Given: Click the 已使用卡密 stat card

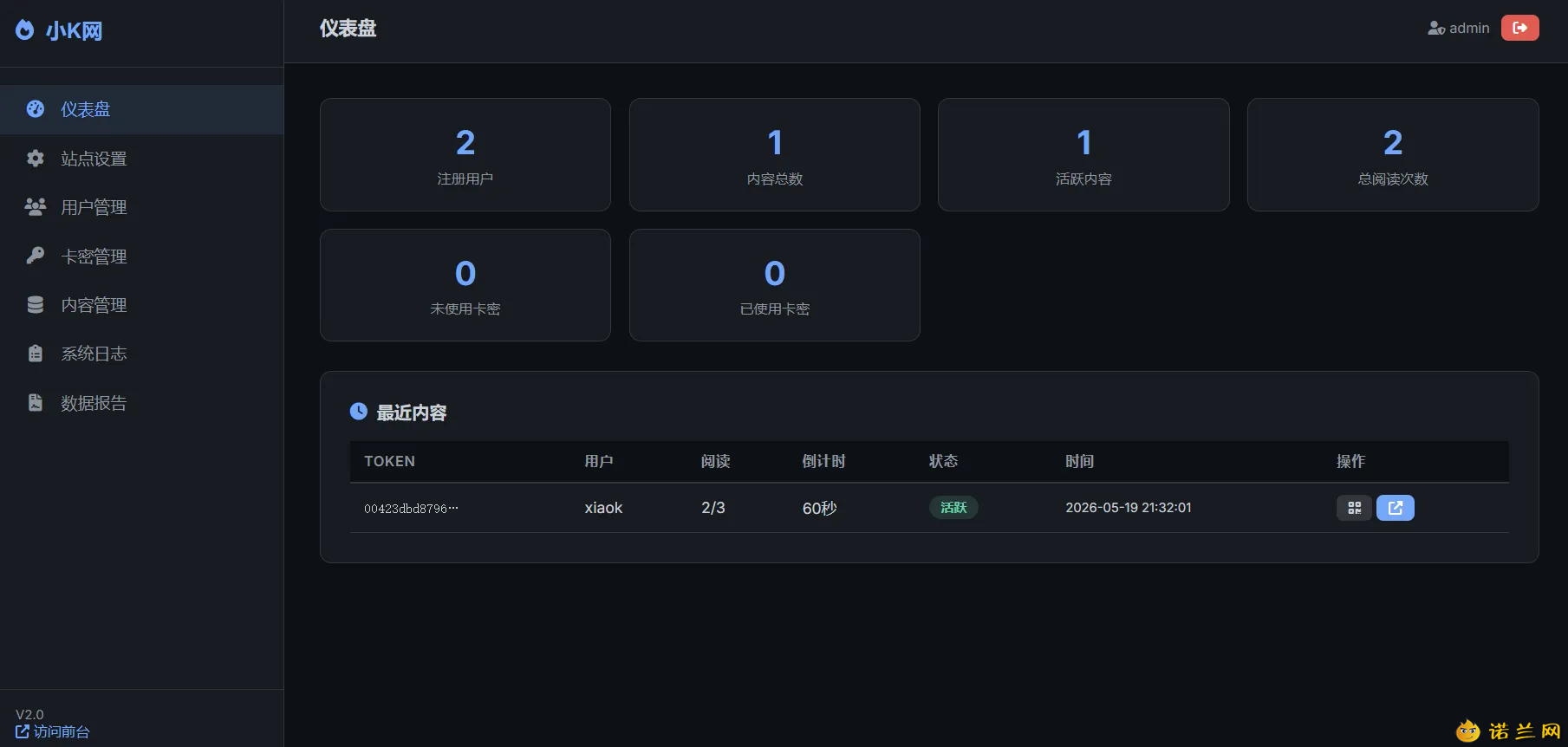Looking at the screenshot, I should click(775, 285).
